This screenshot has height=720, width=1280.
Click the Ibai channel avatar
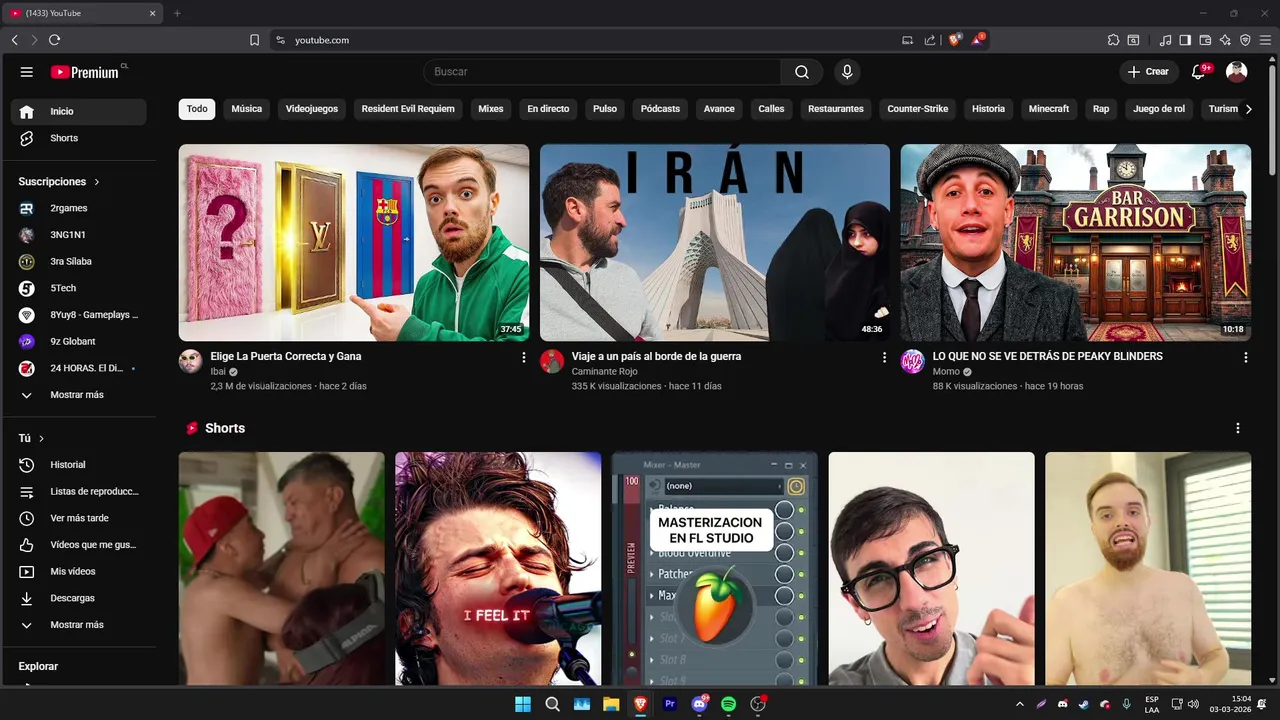tap(190, 361)
